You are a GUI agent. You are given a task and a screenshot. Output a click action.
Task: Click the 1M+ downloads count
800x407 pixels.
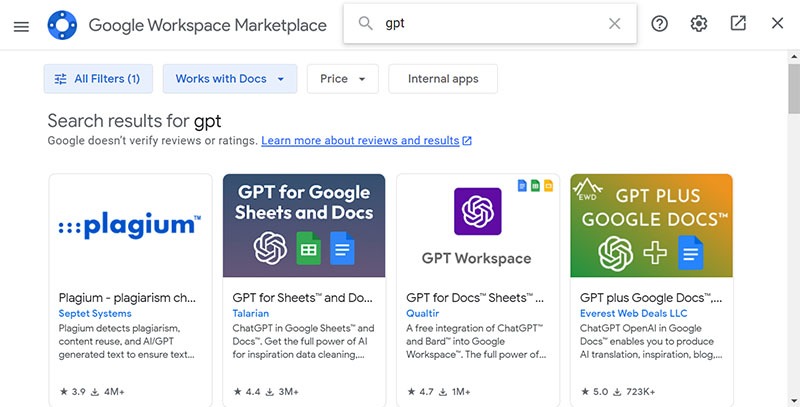[455, 392]
